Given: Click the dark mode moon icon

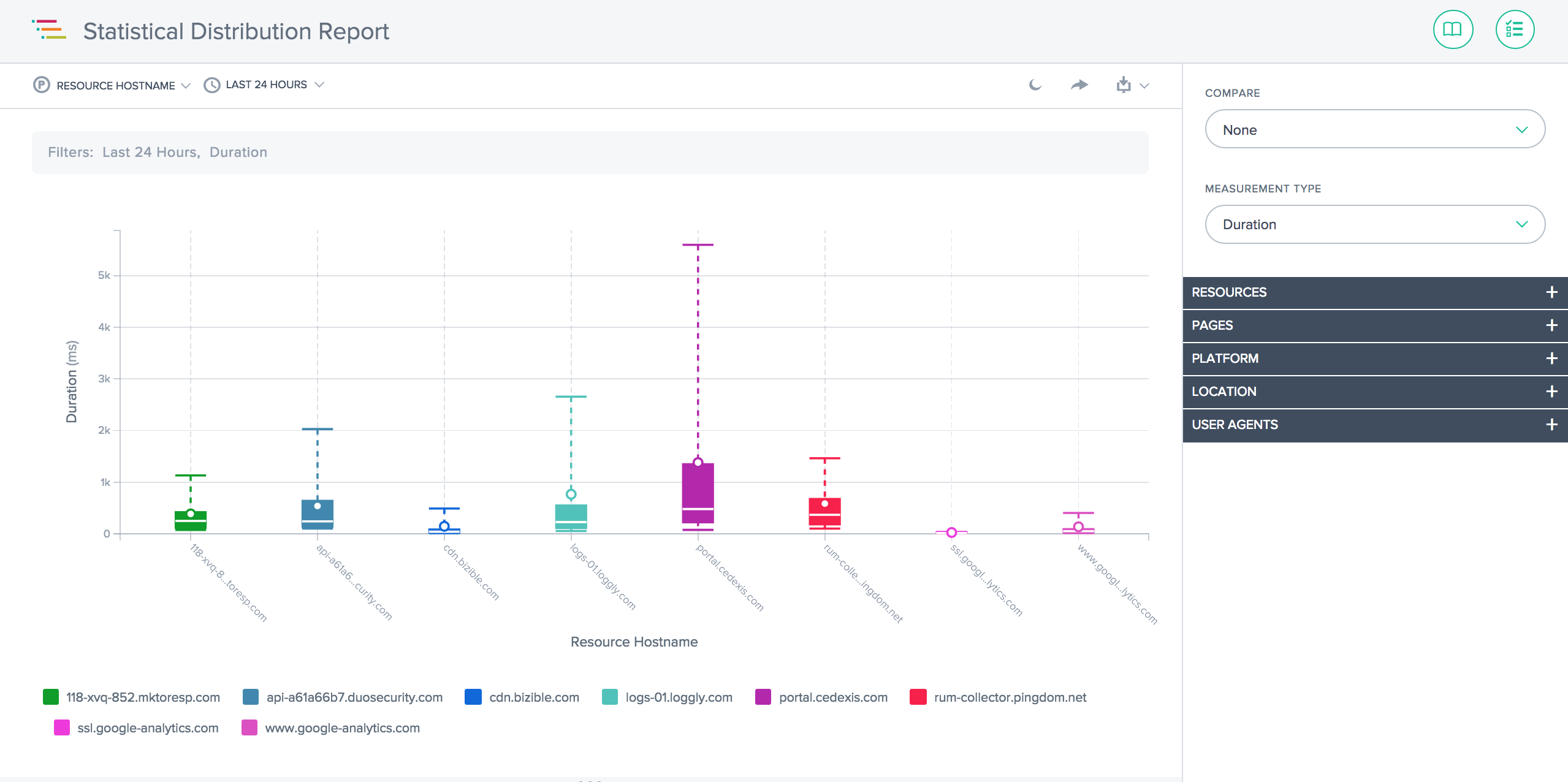Looking at the screenshot, I should coord(1036,84).
